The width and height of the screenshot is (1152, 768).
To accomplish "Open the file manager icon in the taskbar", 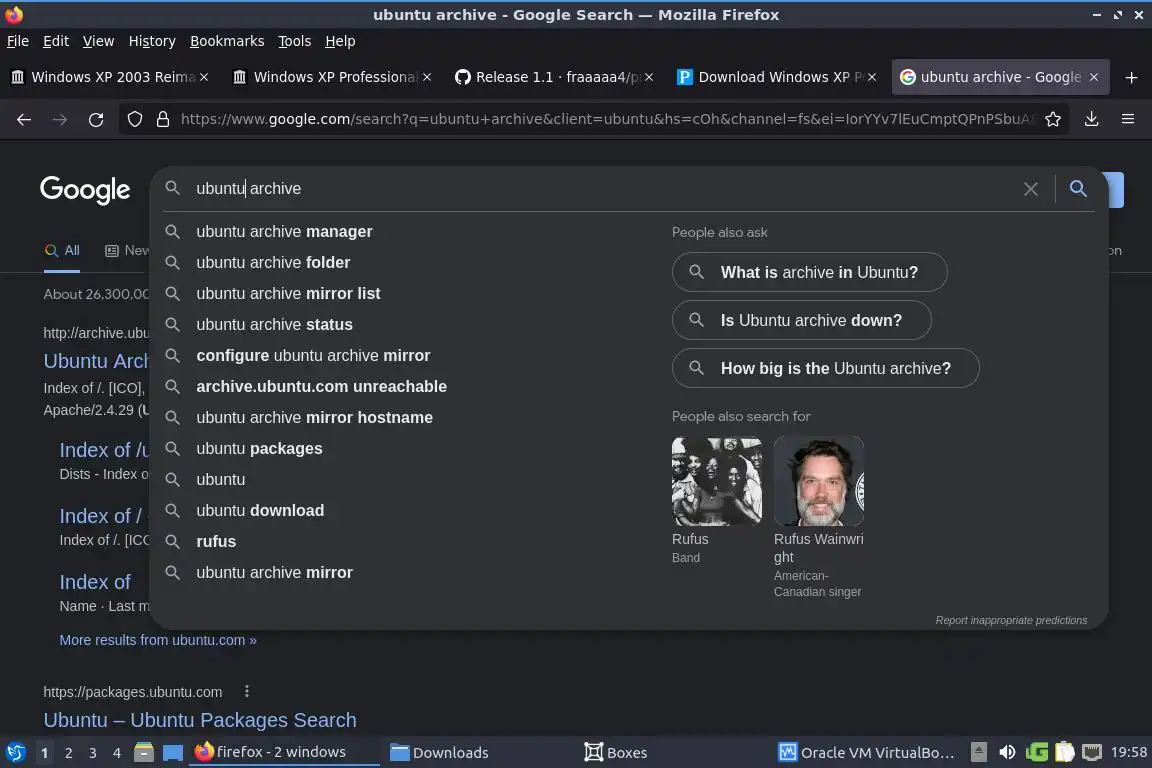I will point(144,753).
